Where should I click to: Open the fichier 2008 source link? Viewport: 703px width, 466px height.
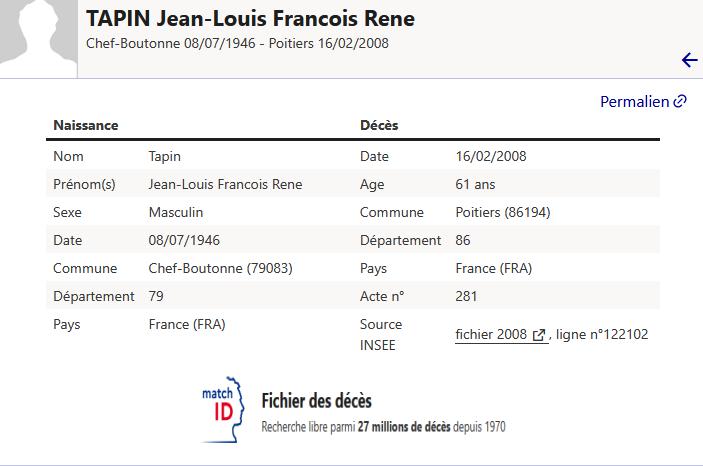(x=492, y=334)
